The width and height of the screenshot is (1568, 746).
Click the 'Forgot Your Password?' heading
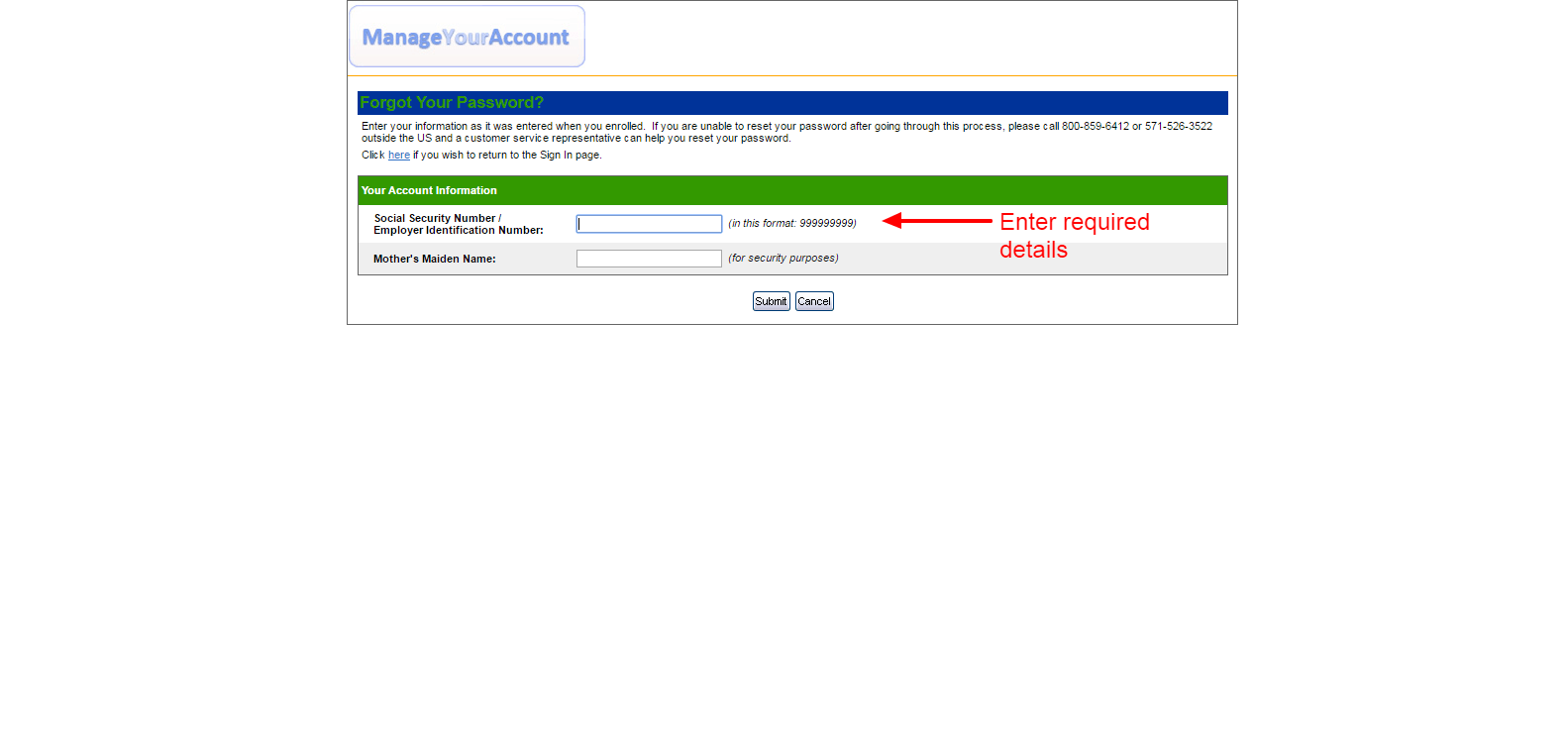452,103
